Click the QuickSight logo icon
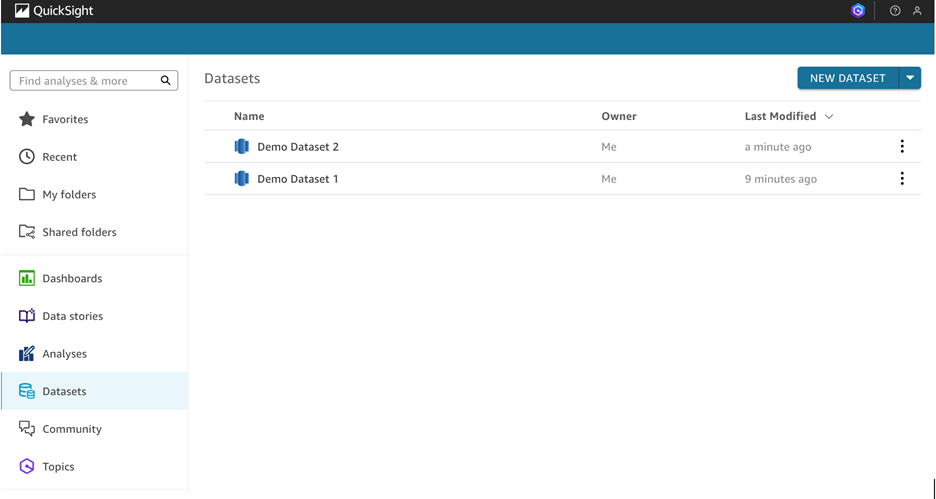The height and width of the screenshot is (499, 936). click(22, 11)
